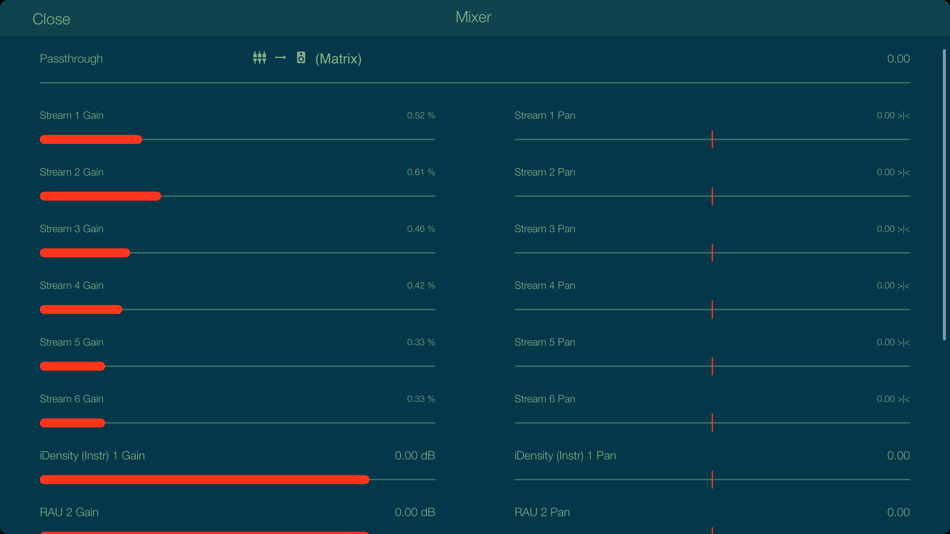Image resolution: width=950 pixels, height=534 pixels.
Task: Select the mixer faders icon in Passthrough row
Action: coord(259,58)
